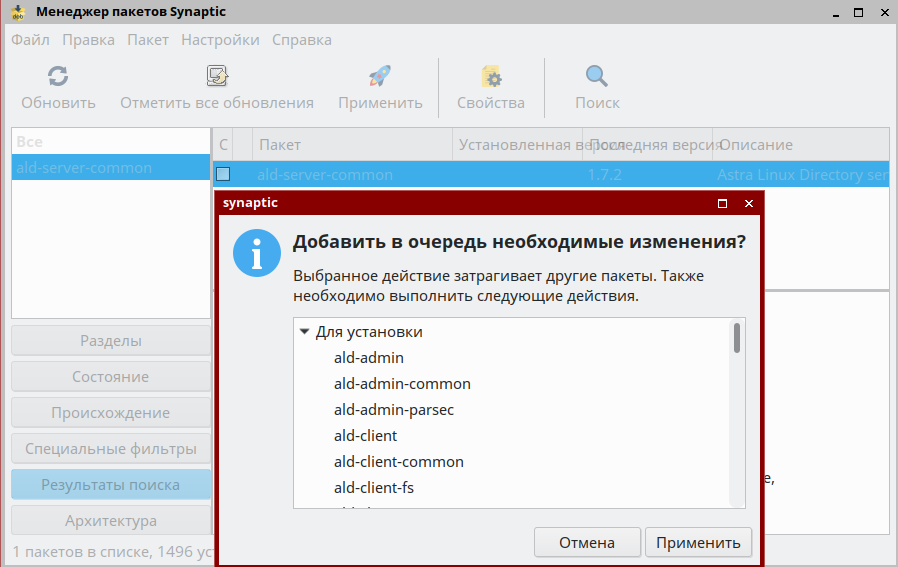Click the С status column header

pyautogui.click(x=223, y=145)
